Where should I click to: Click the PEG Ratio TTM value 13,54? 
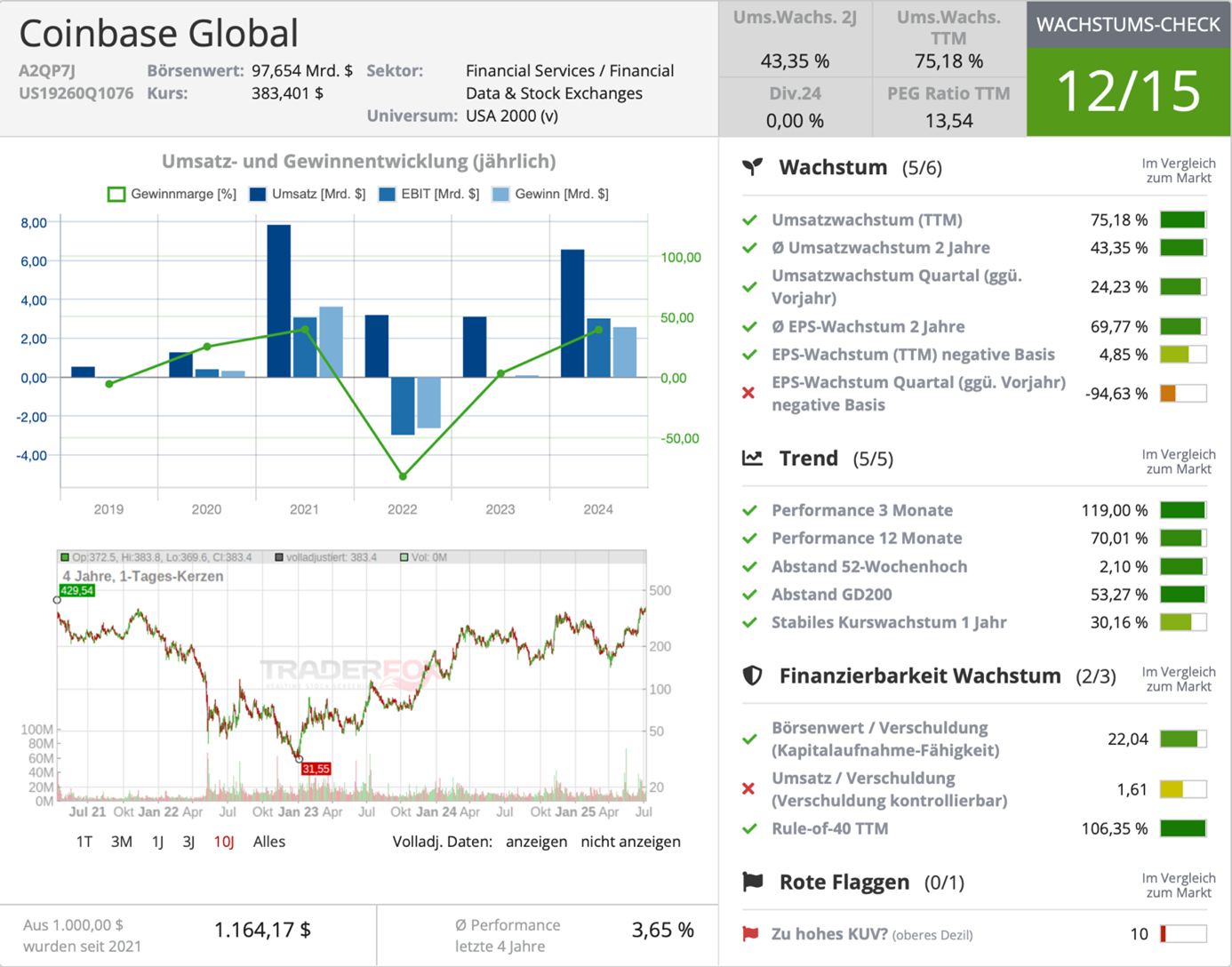(x=948, y=120)
